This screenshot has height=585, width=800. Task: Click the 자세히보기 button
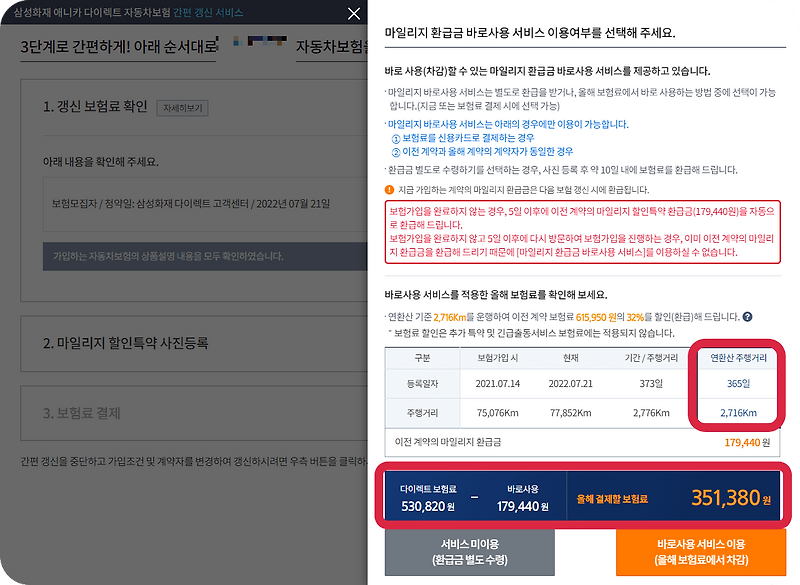[182, 108]
